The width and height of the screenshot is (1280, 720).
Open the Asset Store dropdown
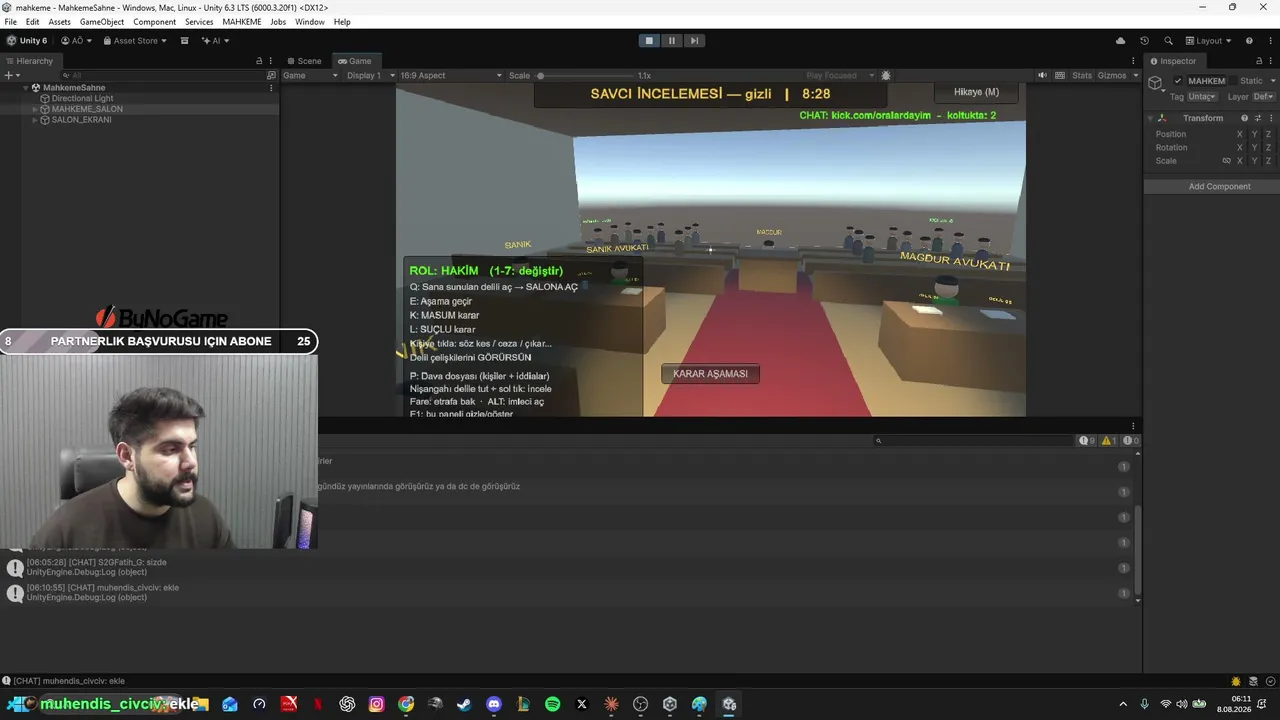tap(133, 41)
